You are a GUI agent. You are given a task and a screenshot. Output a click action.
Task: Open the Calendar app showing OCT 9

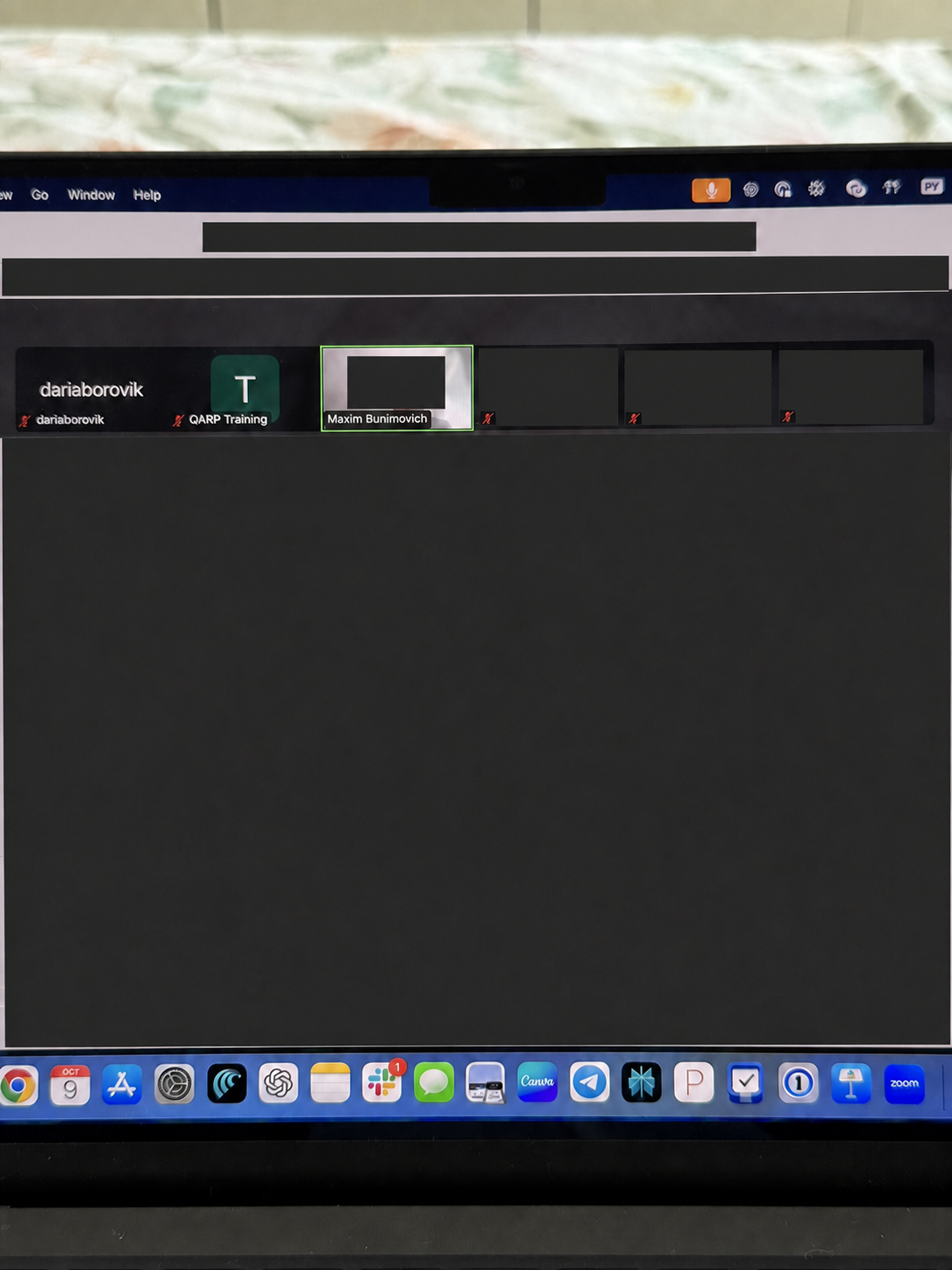(70, 1085)
